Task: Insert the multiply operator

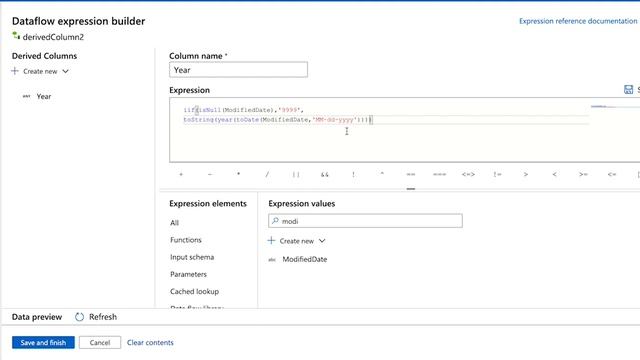Action: pyautogui.click(x=238, y=174)
